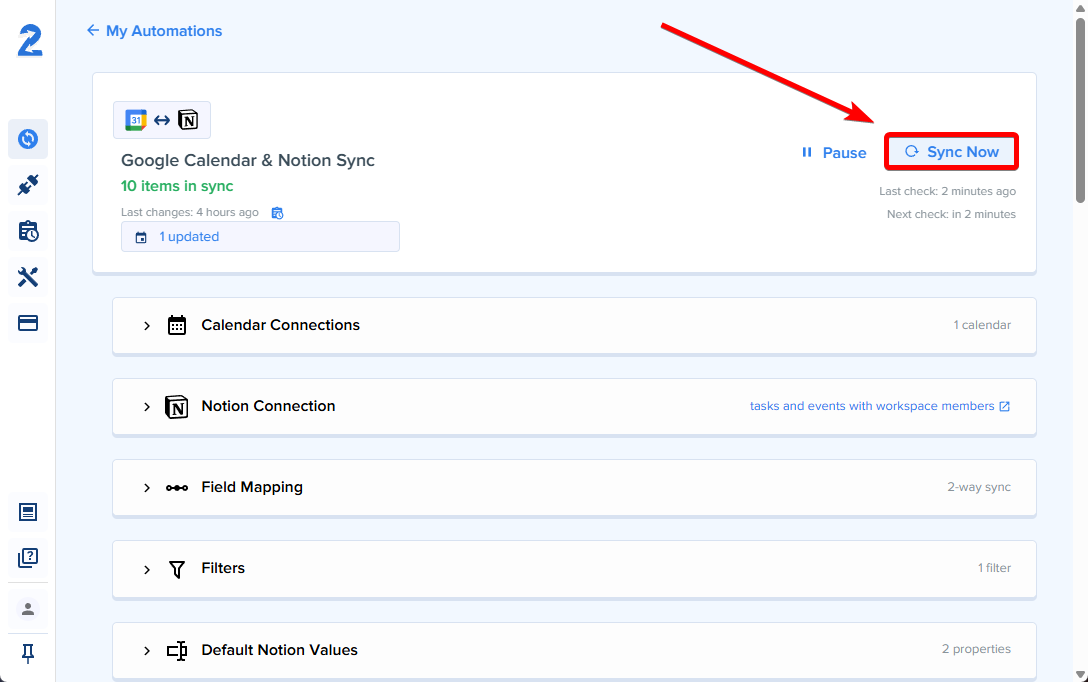Click the Sync Now button
This screenshot has height=682, width=1088.
951,151
